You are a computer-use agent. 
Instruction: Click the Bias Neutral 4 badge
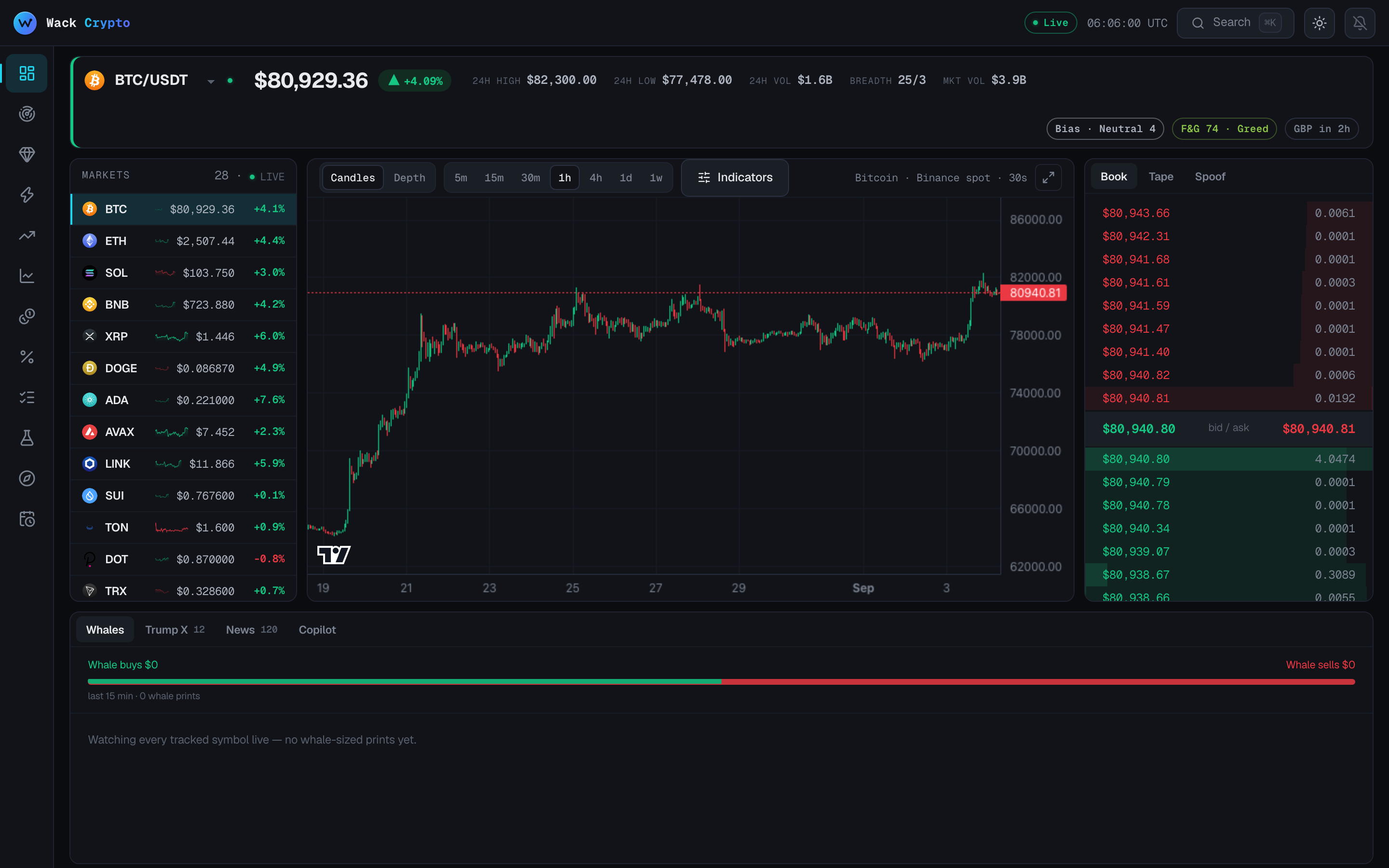(x=1105, y=129)
